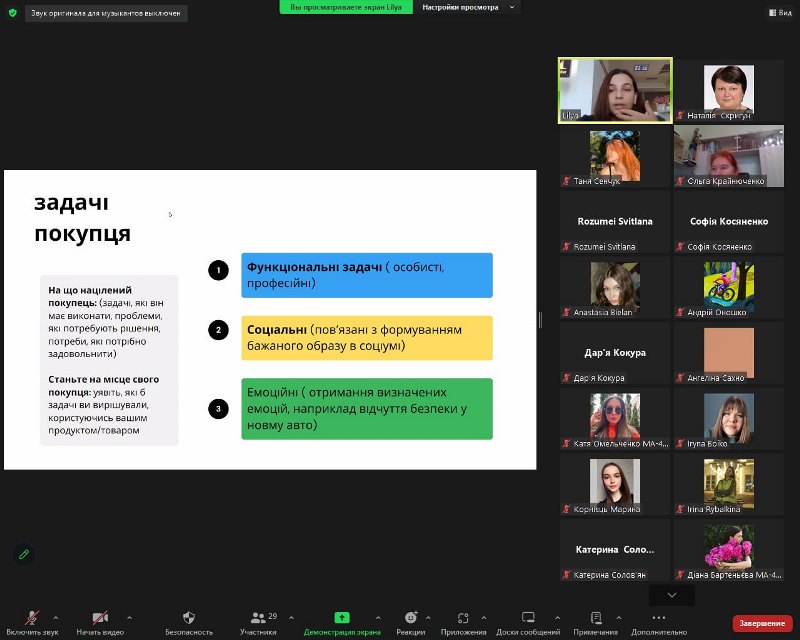The image size is (800, 640).
Task: Select Катерина Солов'ян participant tile
Action: 615,550
